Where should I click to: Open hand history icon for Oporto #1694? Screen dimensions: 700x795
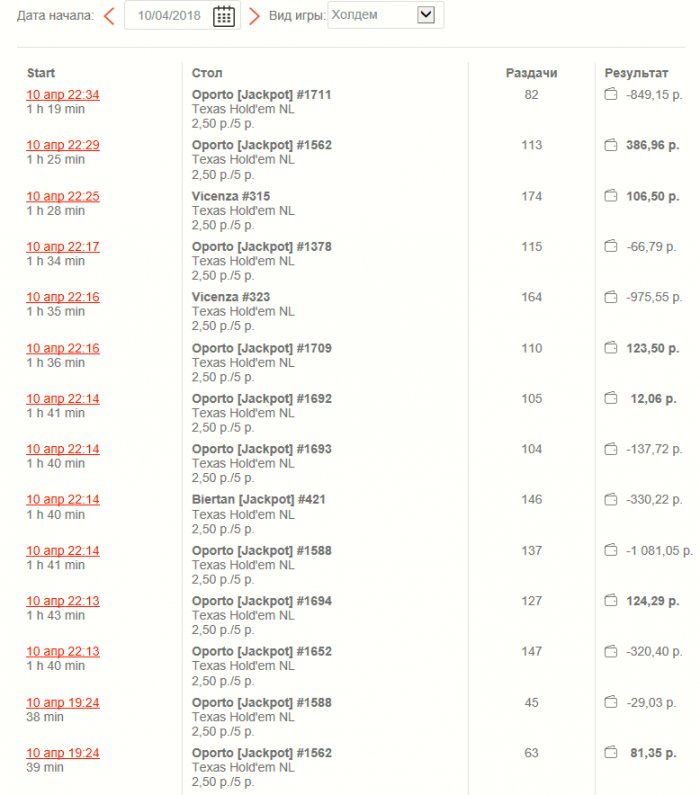pos(611,601)
